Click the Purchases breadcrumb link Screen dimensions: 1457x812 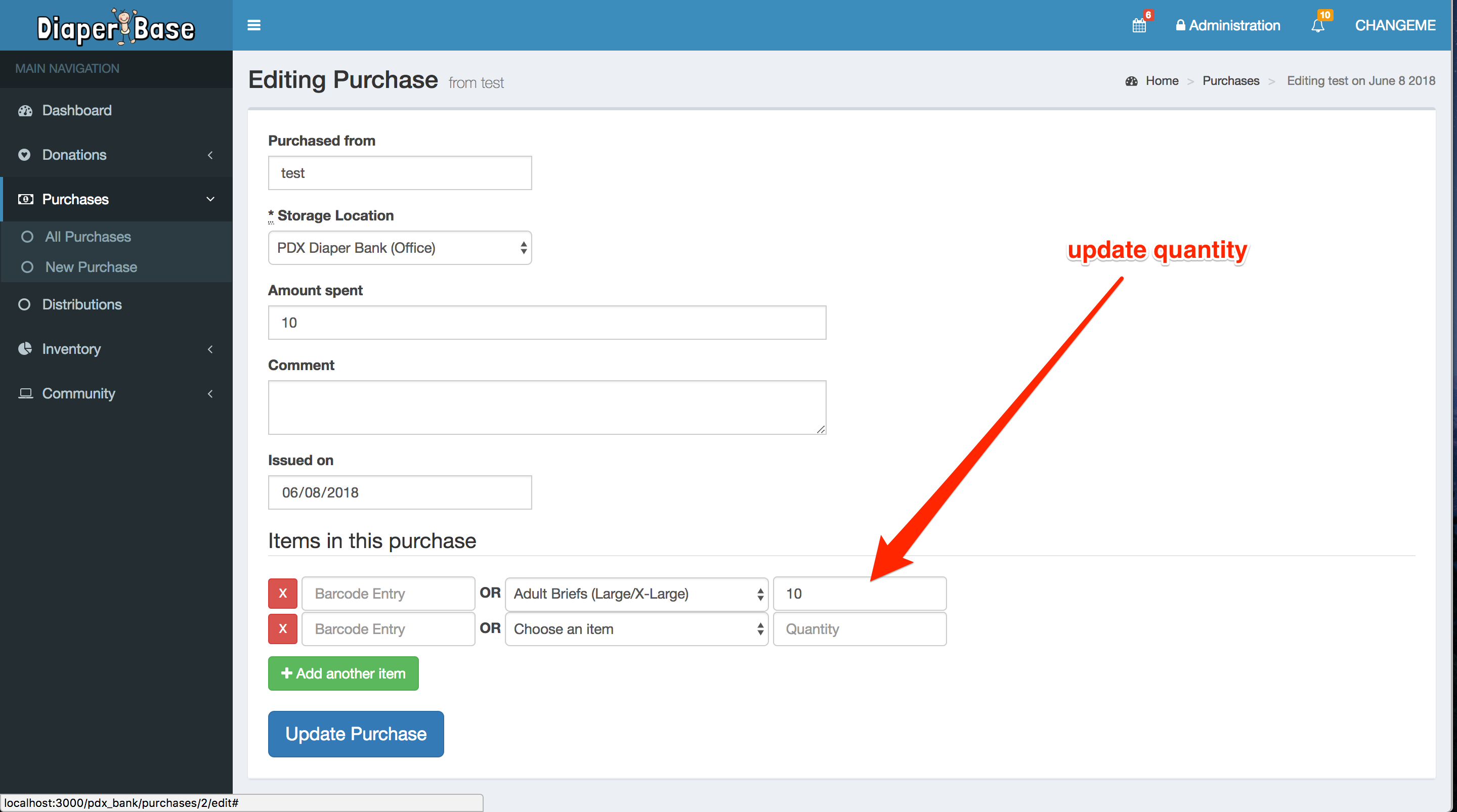point(1230,81)
